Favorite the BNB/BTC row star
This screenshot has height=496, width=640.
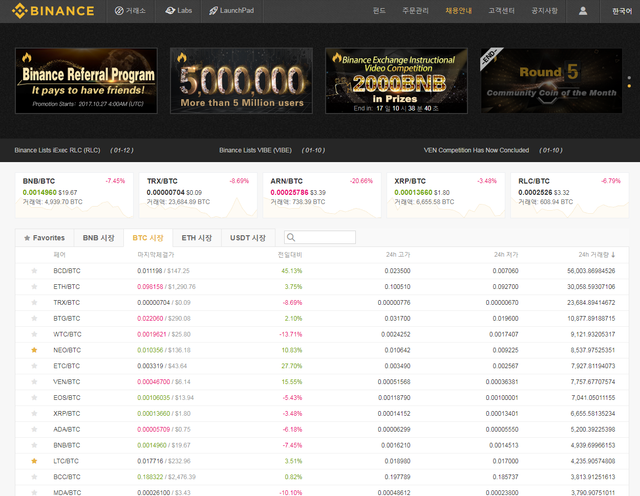pyautogui.click(x=34, y=445)
